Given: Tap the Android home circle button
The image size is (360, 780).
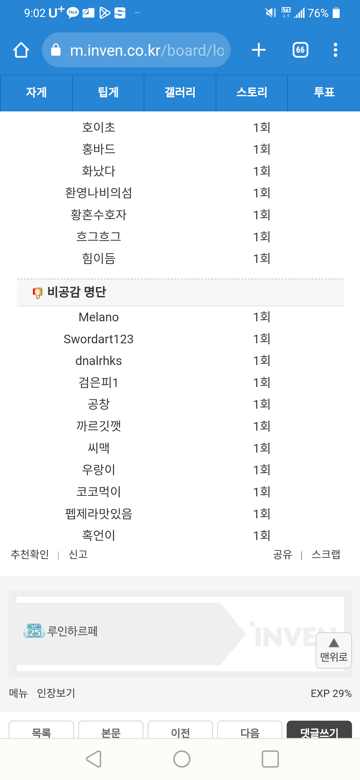Looking at the screenshot, I should (x=181, y=759).
